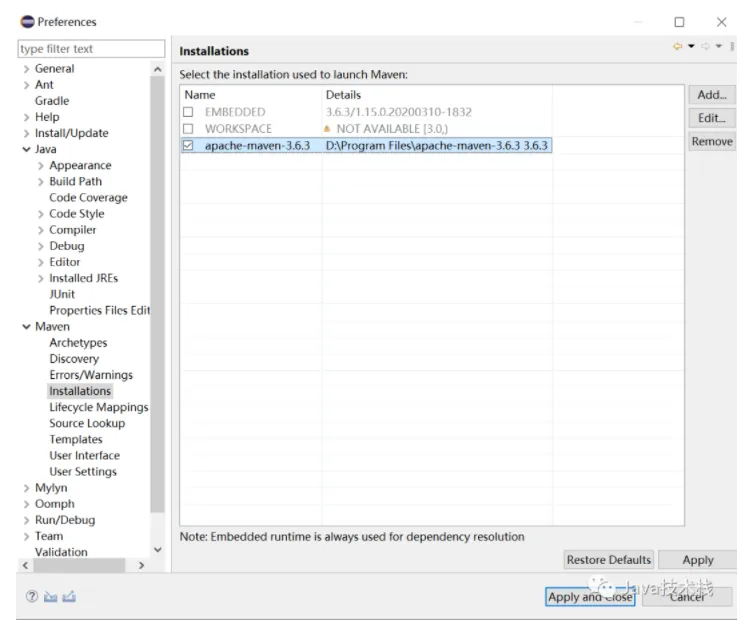
Task: Expand the Help tree node
Action: tap(26, 117)
